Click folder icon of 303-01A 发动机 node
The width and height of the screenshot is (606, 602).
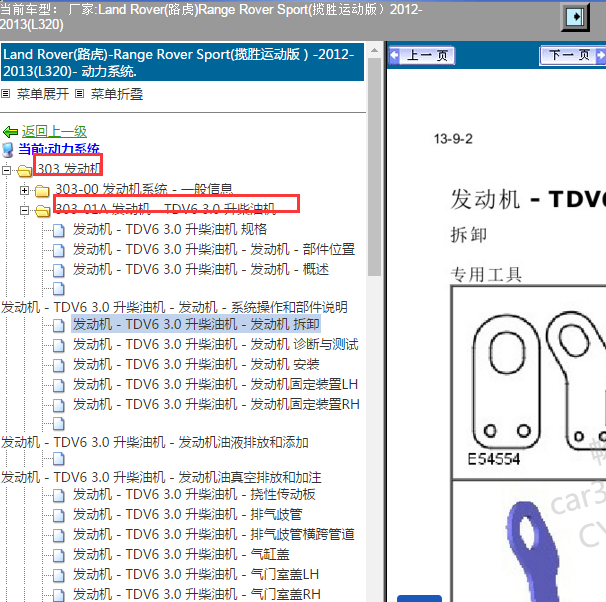(x=42, y=211)
